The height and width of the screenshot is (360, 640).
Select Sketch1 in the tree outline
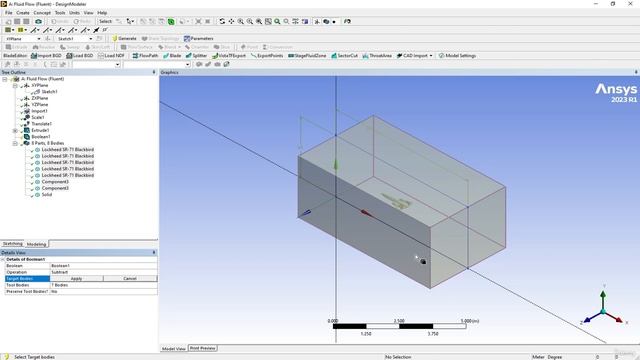point(49,92)
